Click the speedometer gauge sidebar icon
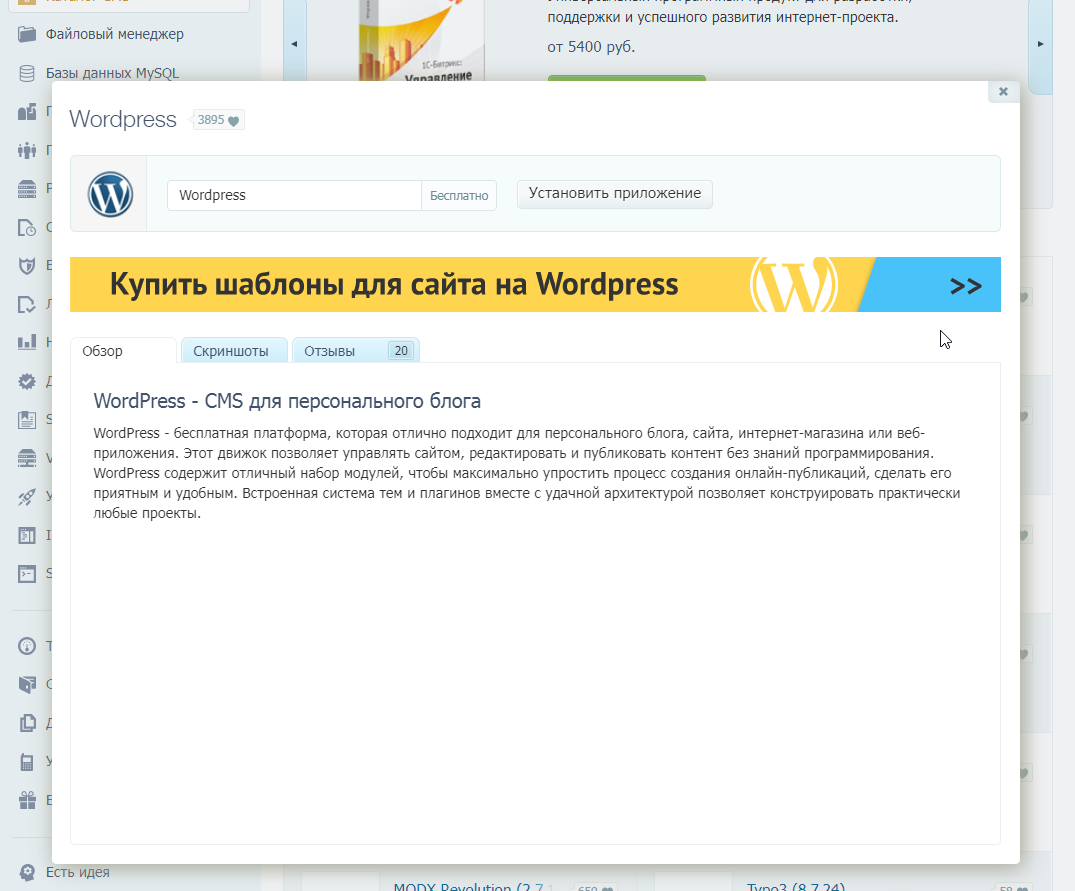The height and width of the screenshot is (891, 1075). [27, 646]
